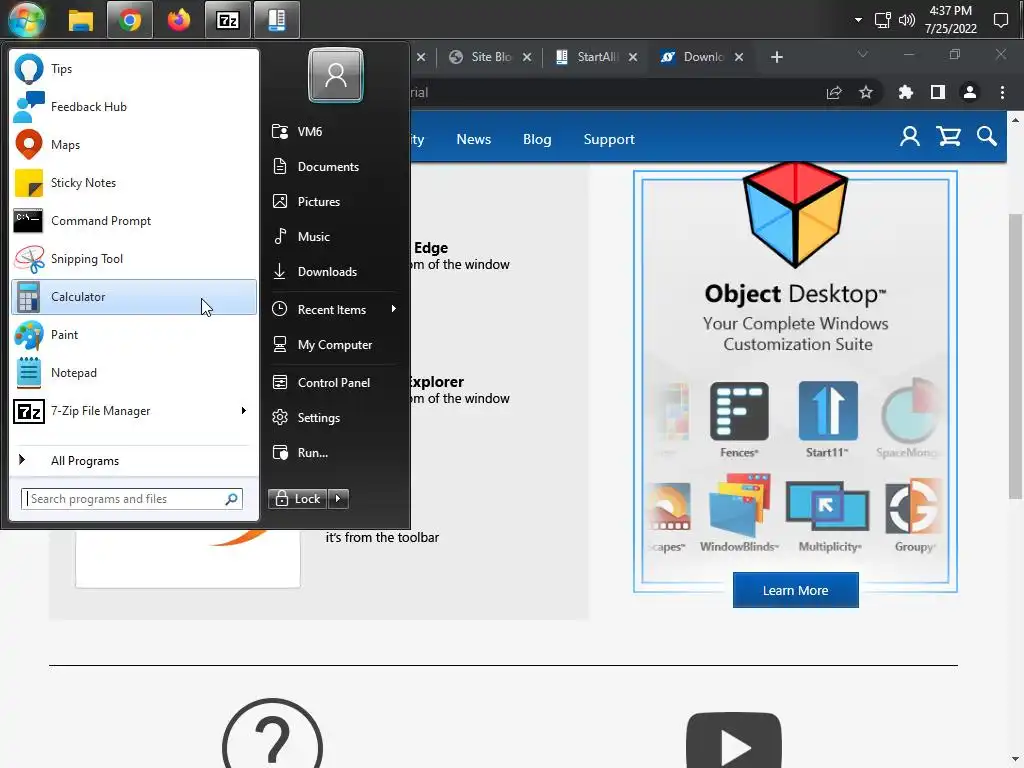Click the volume speaker tray icon
Screen dimensions: 1024x768
click(x=907, y=20)
